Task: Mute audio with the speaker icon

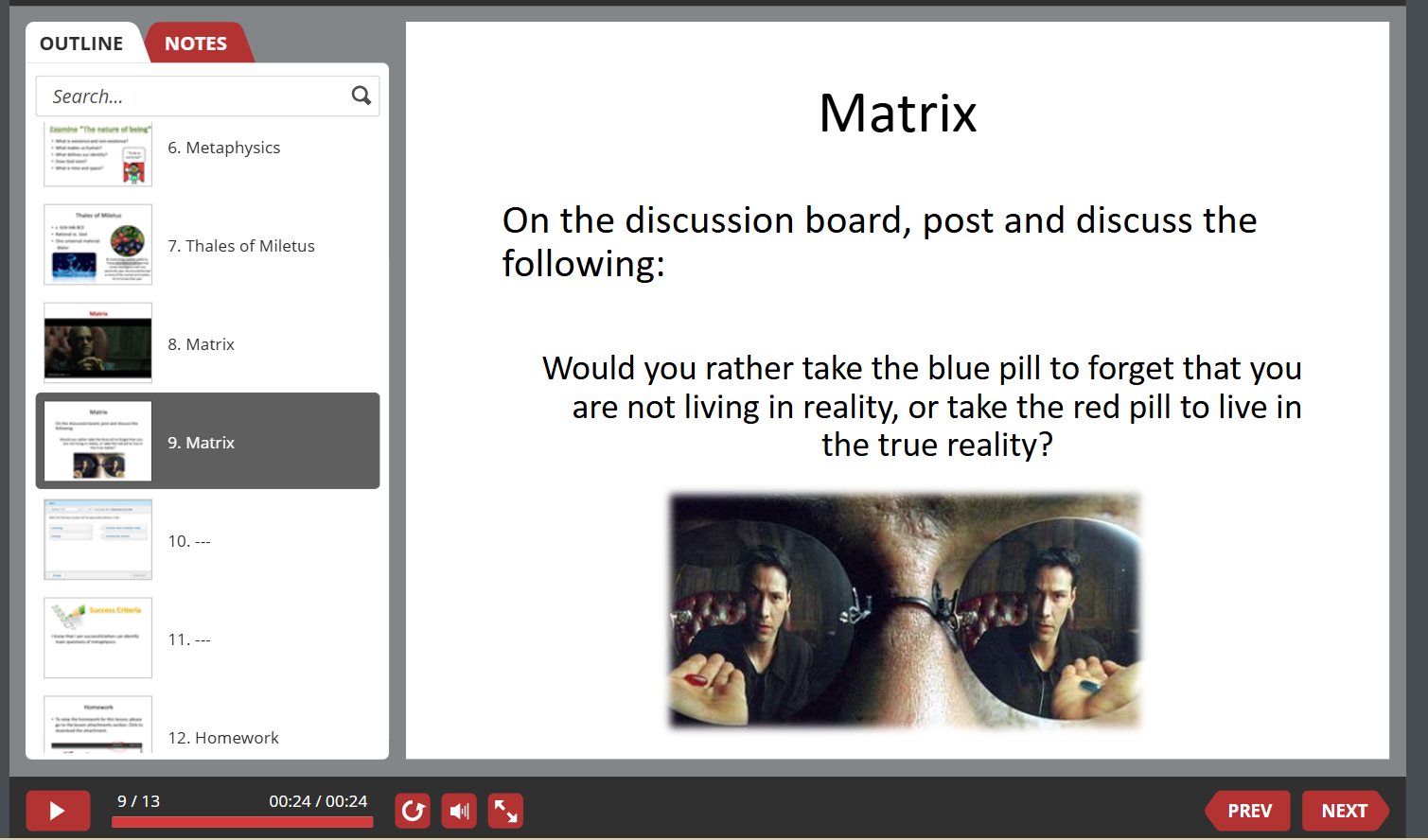Action: [459, 811]
